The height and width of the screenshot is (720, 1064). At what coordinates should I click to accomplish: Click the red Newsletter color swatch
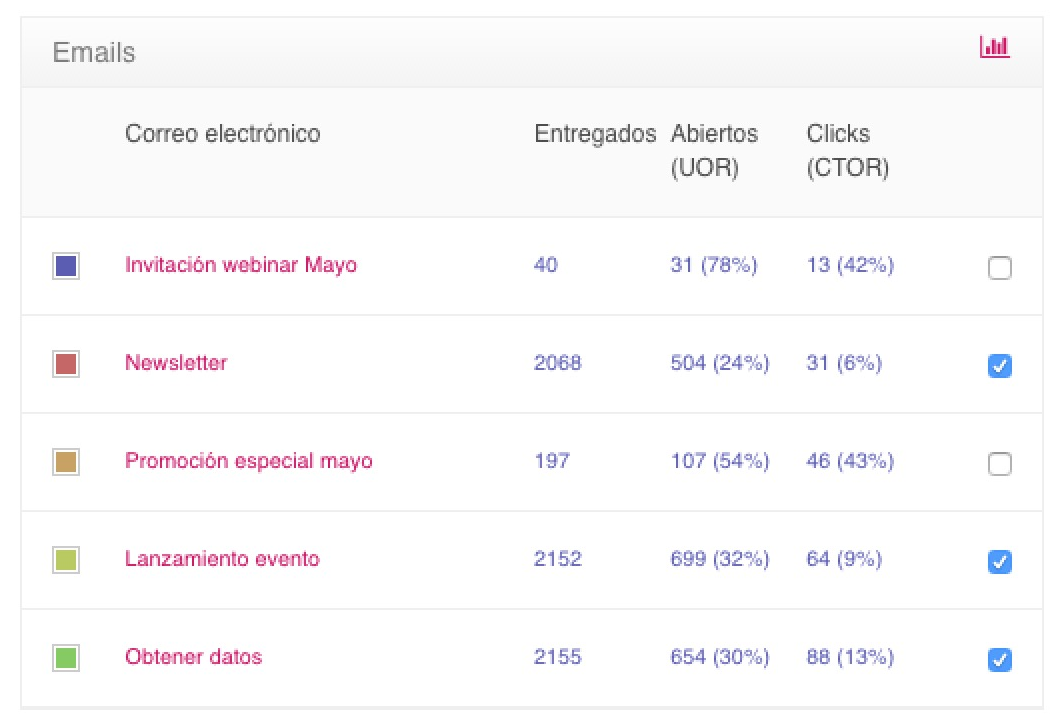pos(66,364)
